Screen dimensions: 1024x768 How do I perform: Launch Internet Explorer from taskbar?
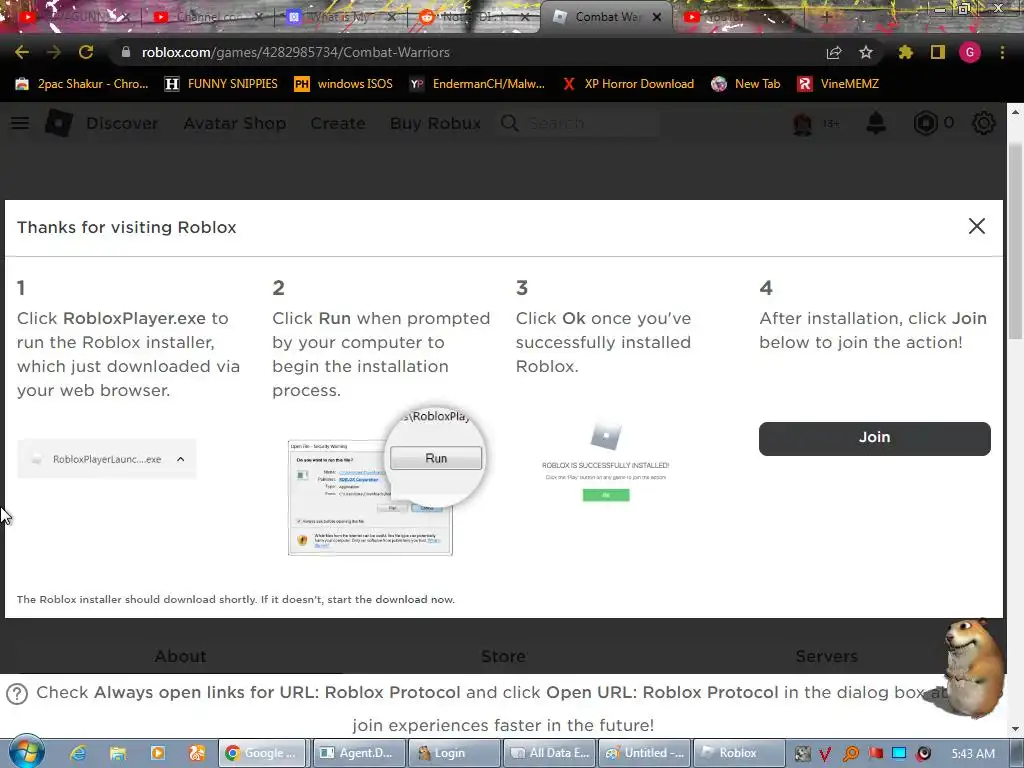coord(78,753)
